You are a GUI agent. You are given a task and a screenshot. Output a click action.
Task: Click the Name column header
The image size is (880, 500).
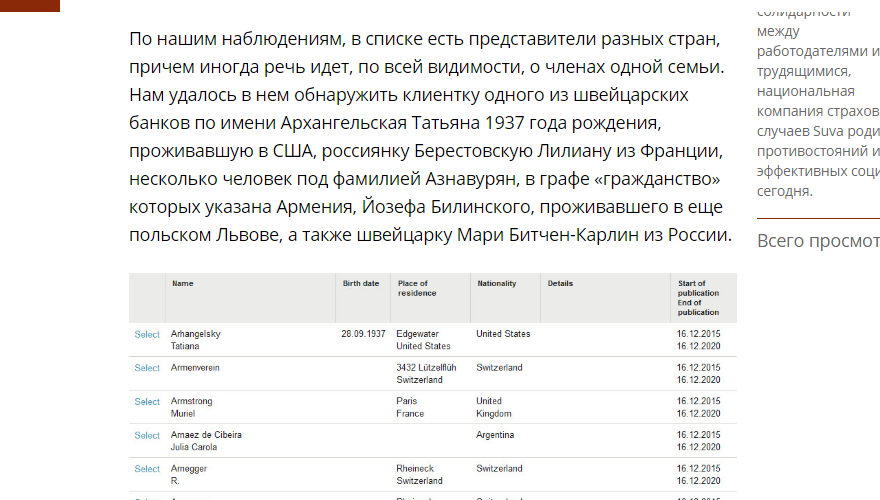182,284
